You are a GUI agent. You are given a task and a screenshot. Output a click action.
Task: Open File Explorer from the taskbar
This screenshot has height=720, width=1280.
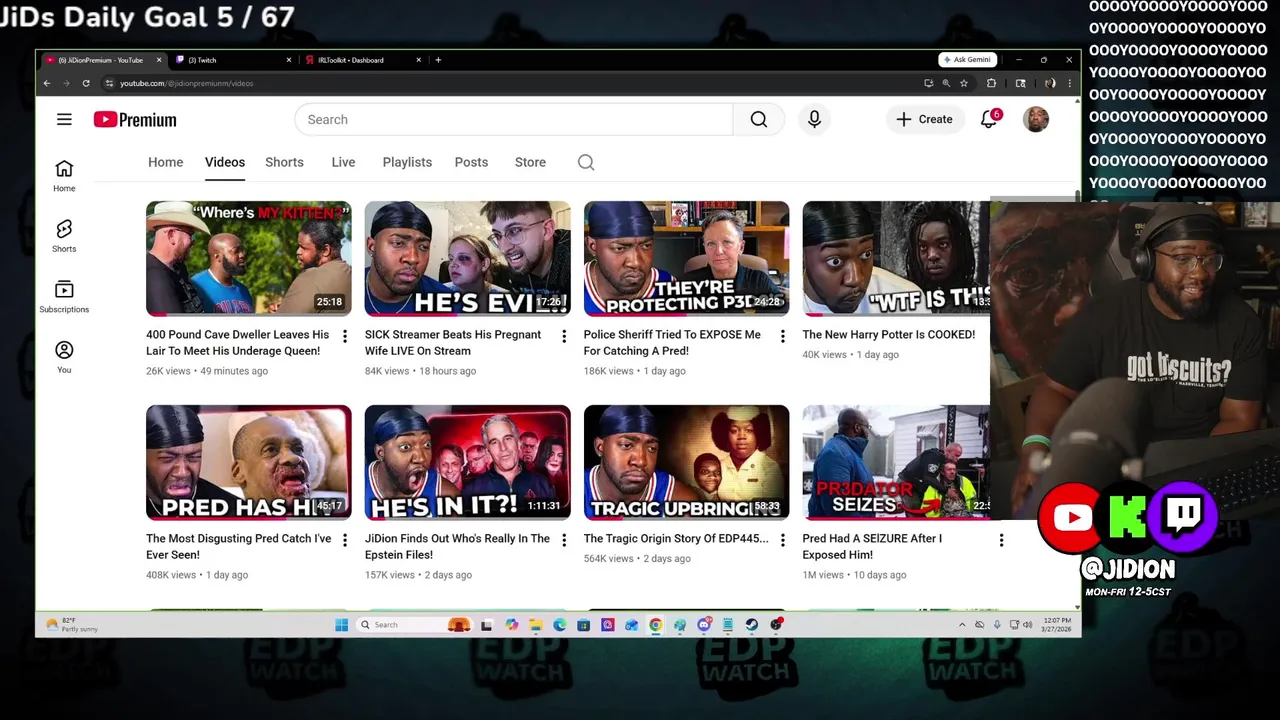point(535,625)
